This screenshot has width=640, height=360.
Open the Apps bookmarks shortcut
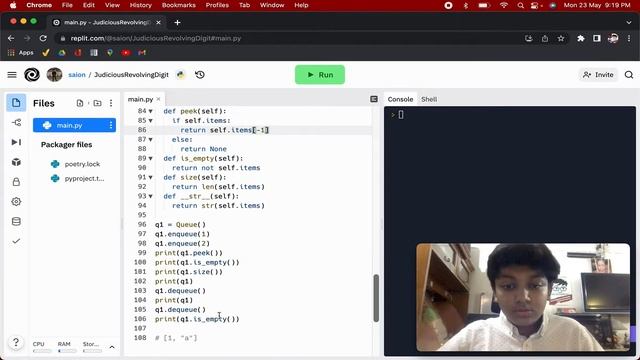[x=20, y=53]
